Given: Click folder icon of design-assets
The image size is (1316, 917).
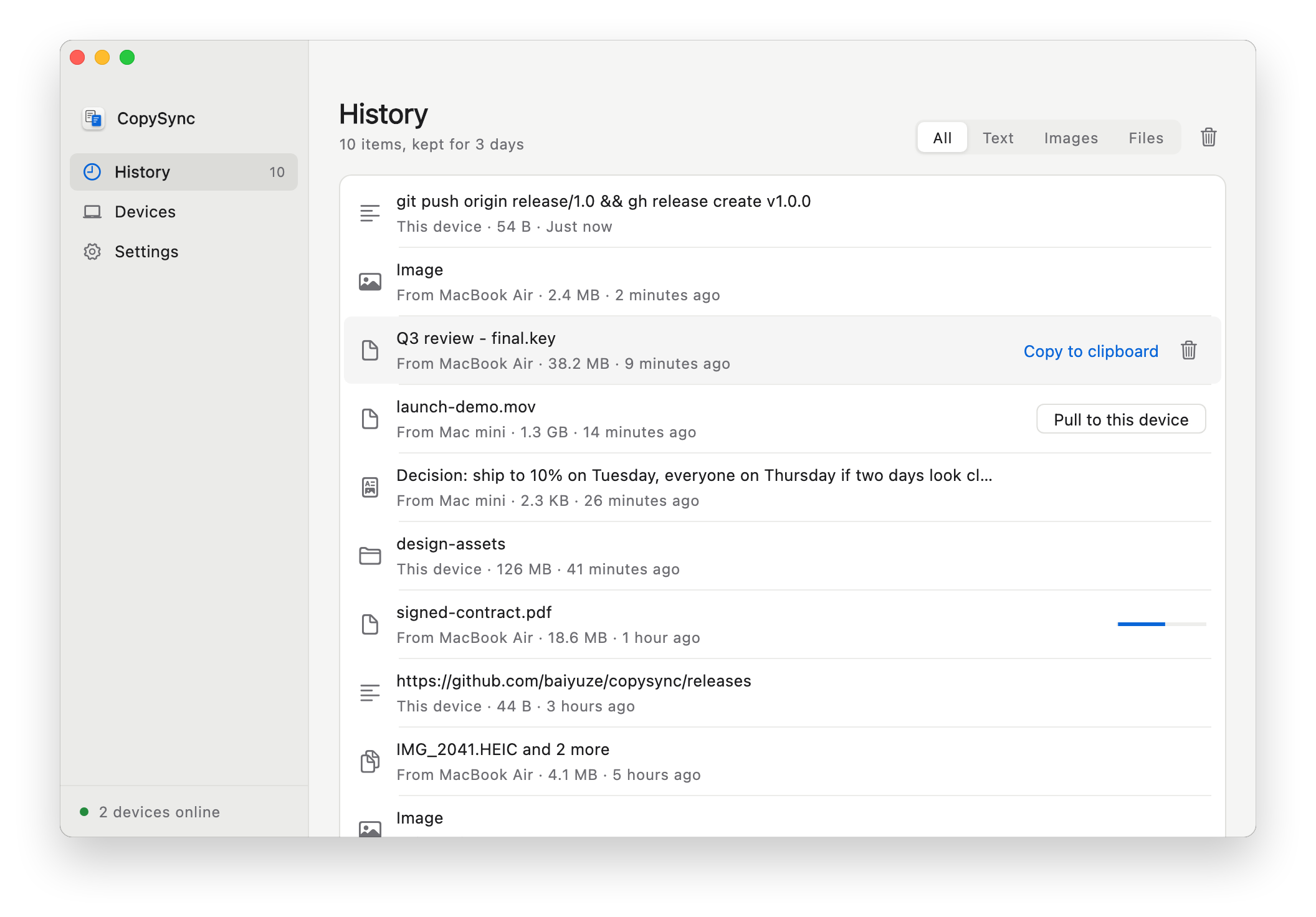Looking at the screenshot, I should click(x=370, y=556).
